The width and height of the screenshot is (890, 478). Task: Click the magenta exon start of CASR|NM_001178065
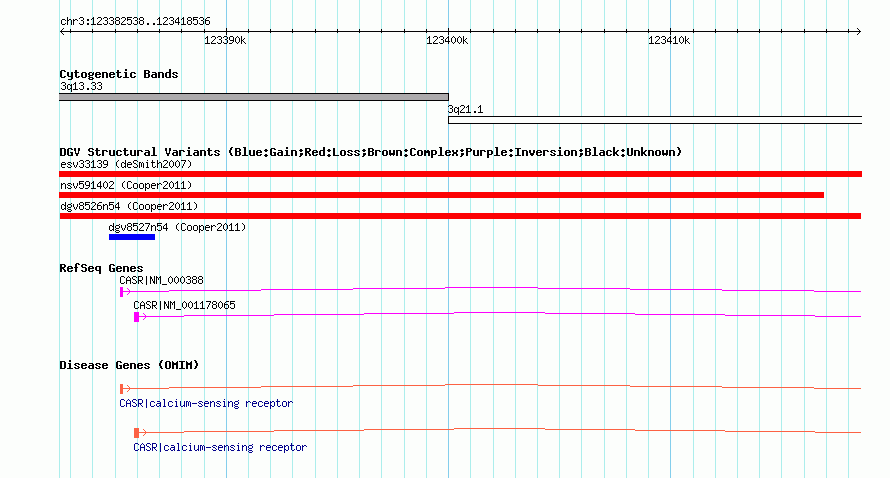tap(136, 317)
